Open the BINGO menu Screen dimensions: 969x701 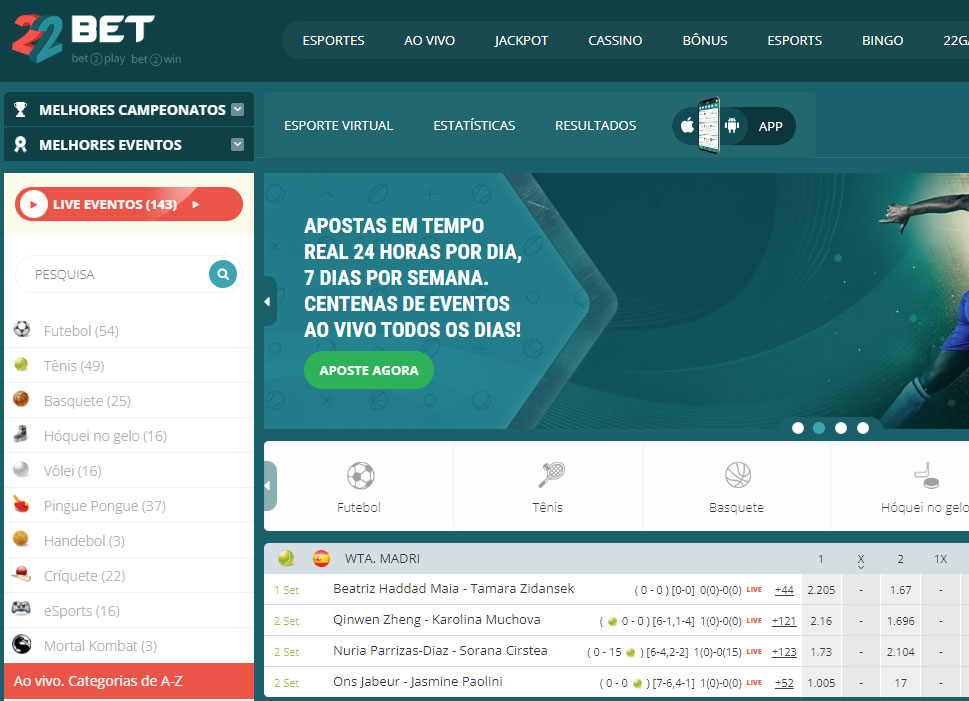tap(882, 41)
